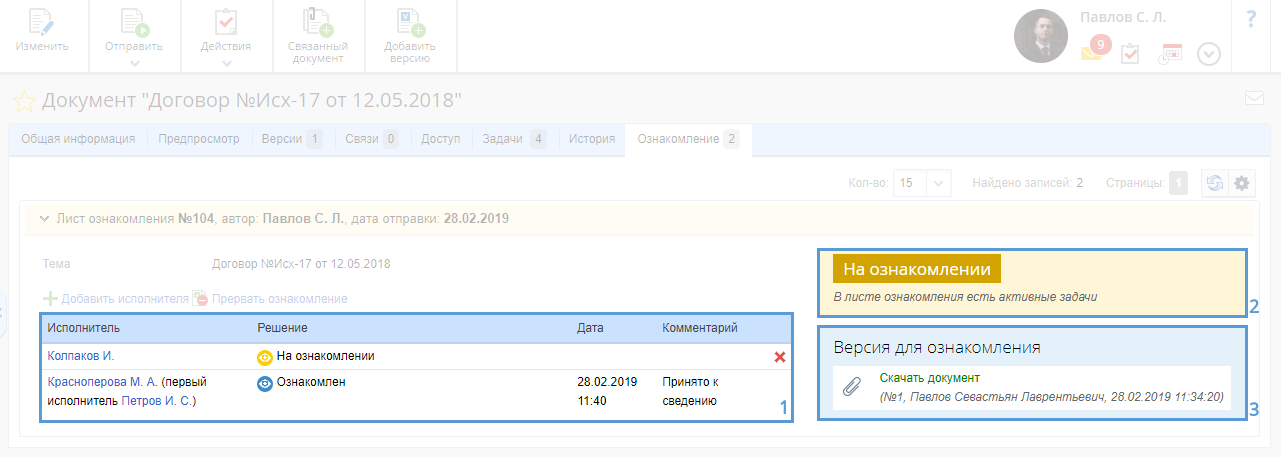The image size is (1281, 457).
Task: Switch to the История tab
Action: 592,139
